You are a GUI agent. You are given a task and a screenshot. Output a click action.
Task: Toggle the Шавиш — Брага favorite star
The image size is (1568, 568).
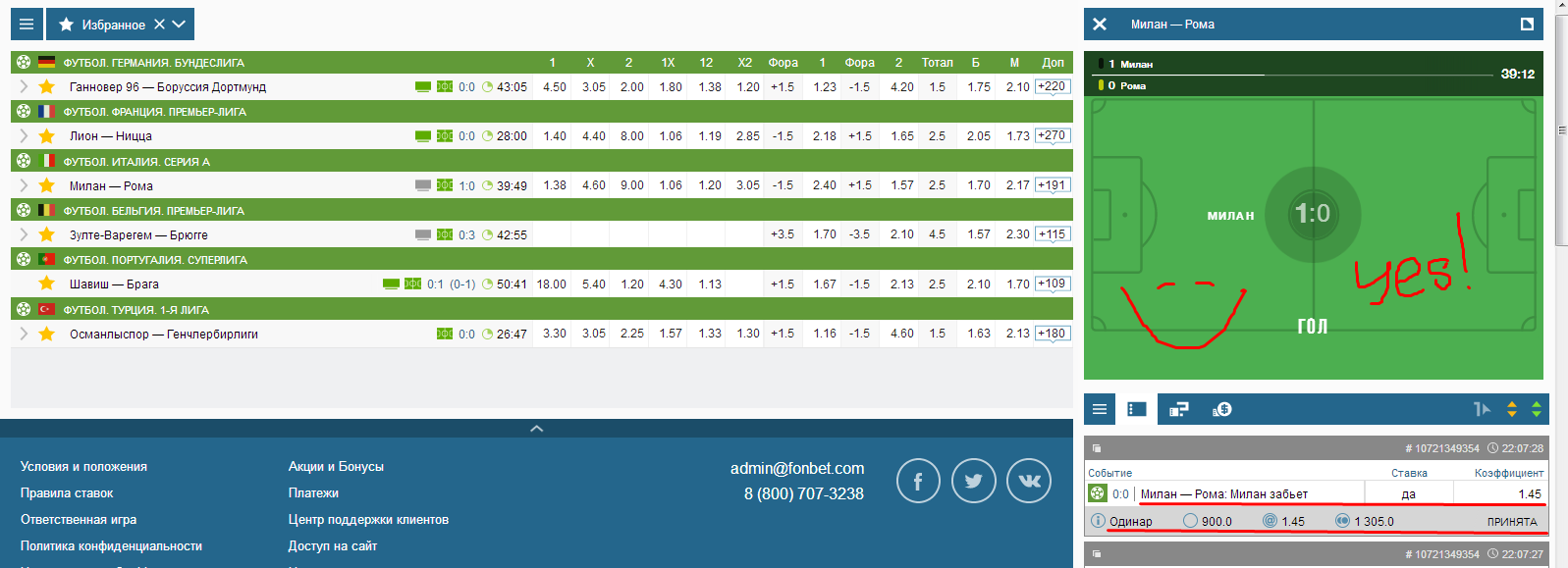point(46,284)
